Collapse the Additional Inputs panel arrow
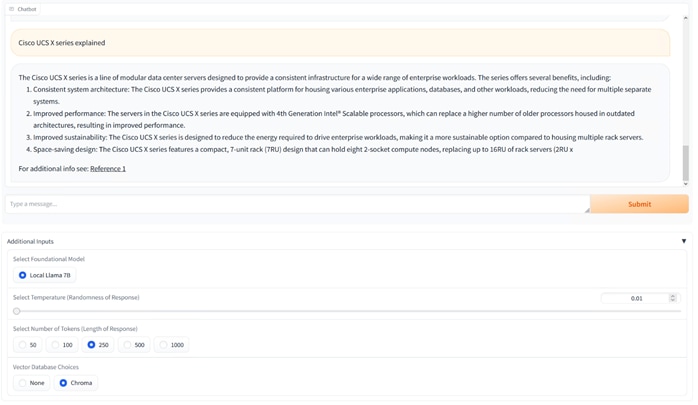 point(684,241)
